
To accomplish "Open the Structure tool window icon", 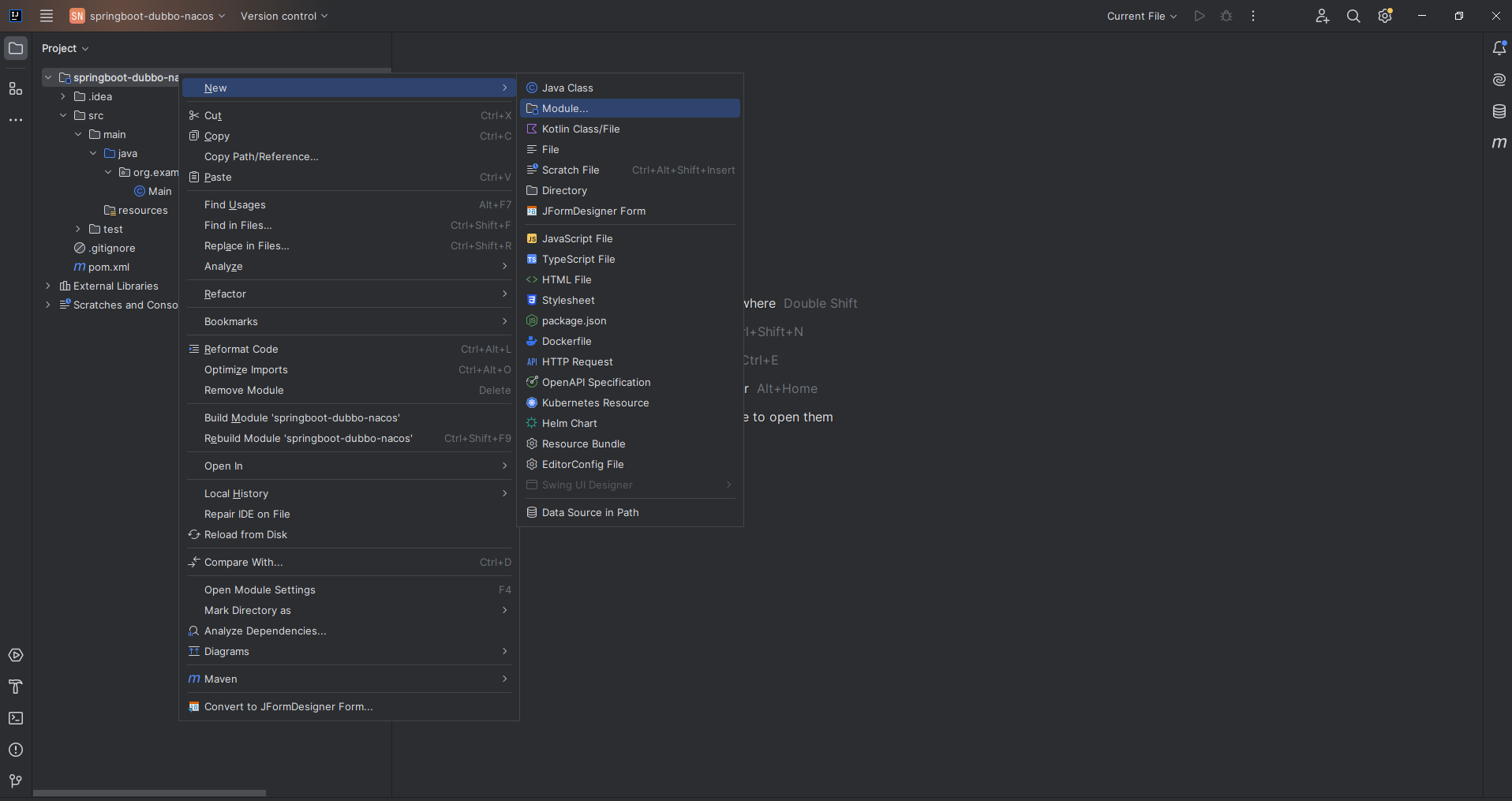I will (x=16, y=88).
